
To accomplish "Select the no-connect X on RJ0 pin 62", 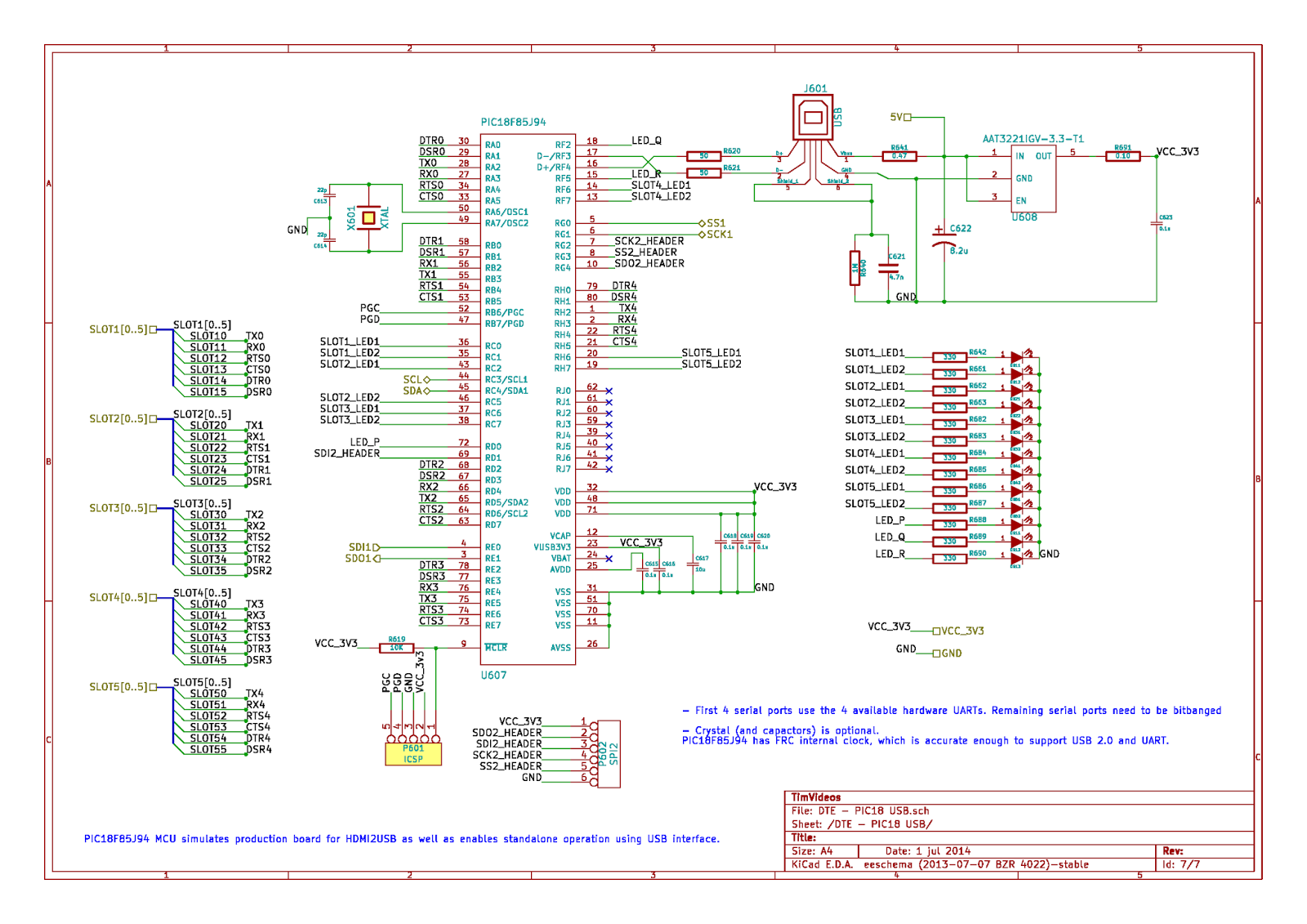I will coord(609,391).
